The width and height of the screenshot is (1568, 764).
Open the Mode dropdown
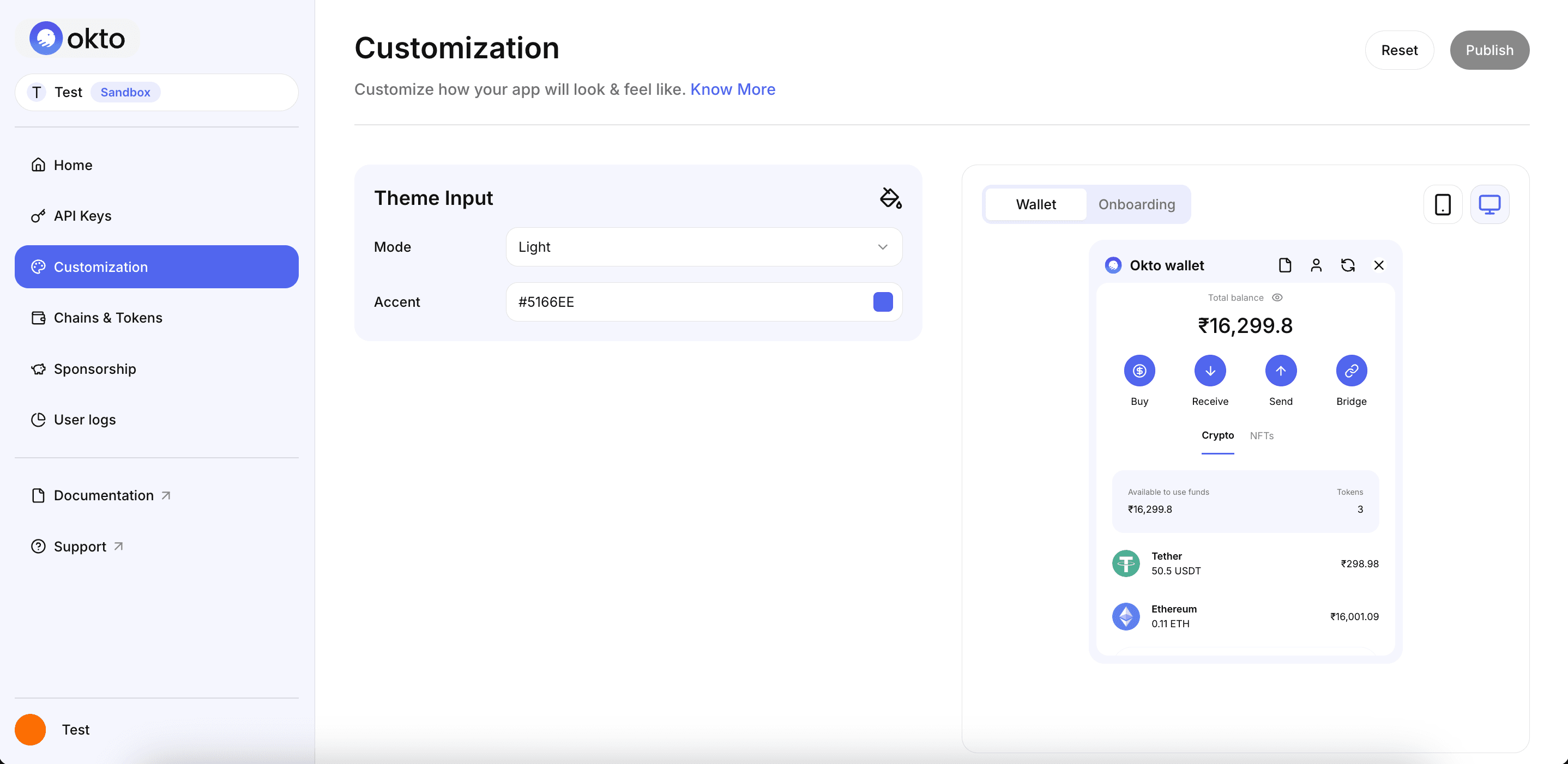703,247
